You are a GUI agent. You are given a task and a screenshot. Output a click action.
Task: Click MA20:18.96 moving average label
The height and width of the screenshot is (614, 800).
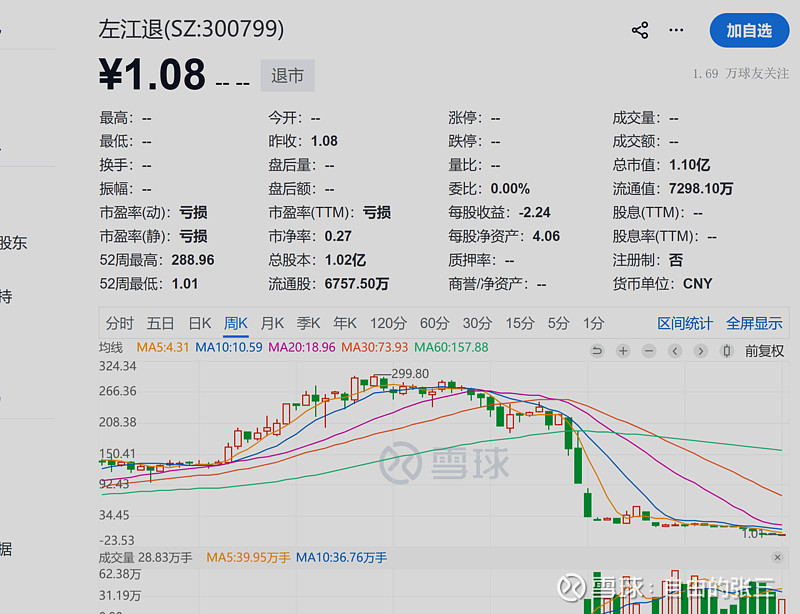[x=302, y=348]
